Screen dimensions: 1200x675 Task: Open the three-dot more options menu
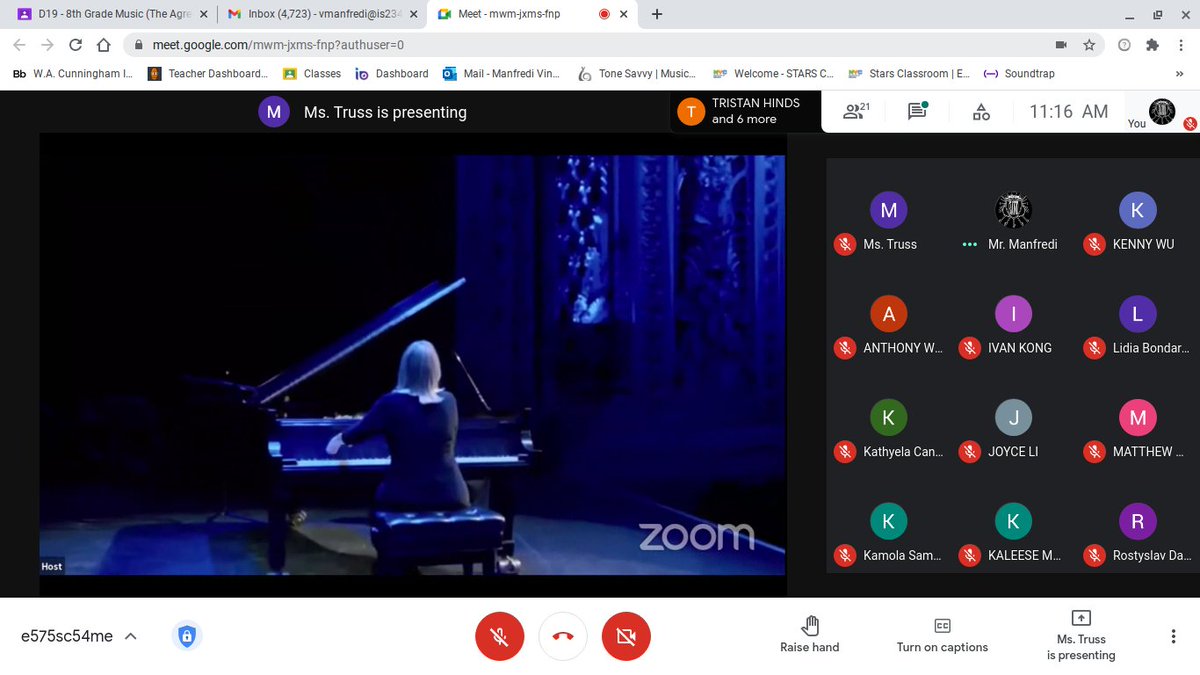pos(1173,637)
